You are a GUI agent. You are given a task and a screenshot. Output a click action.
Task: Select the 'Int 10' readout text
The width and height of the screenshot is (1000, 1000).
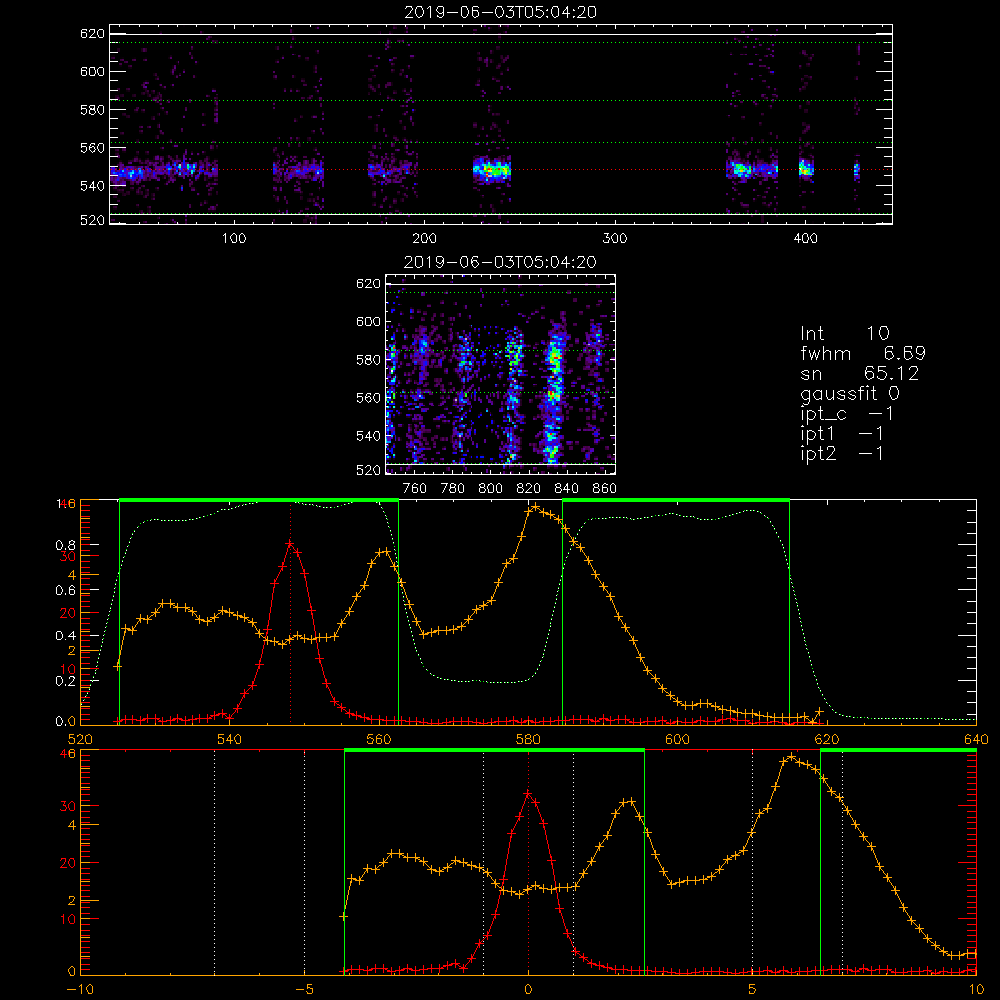[845, 334]
